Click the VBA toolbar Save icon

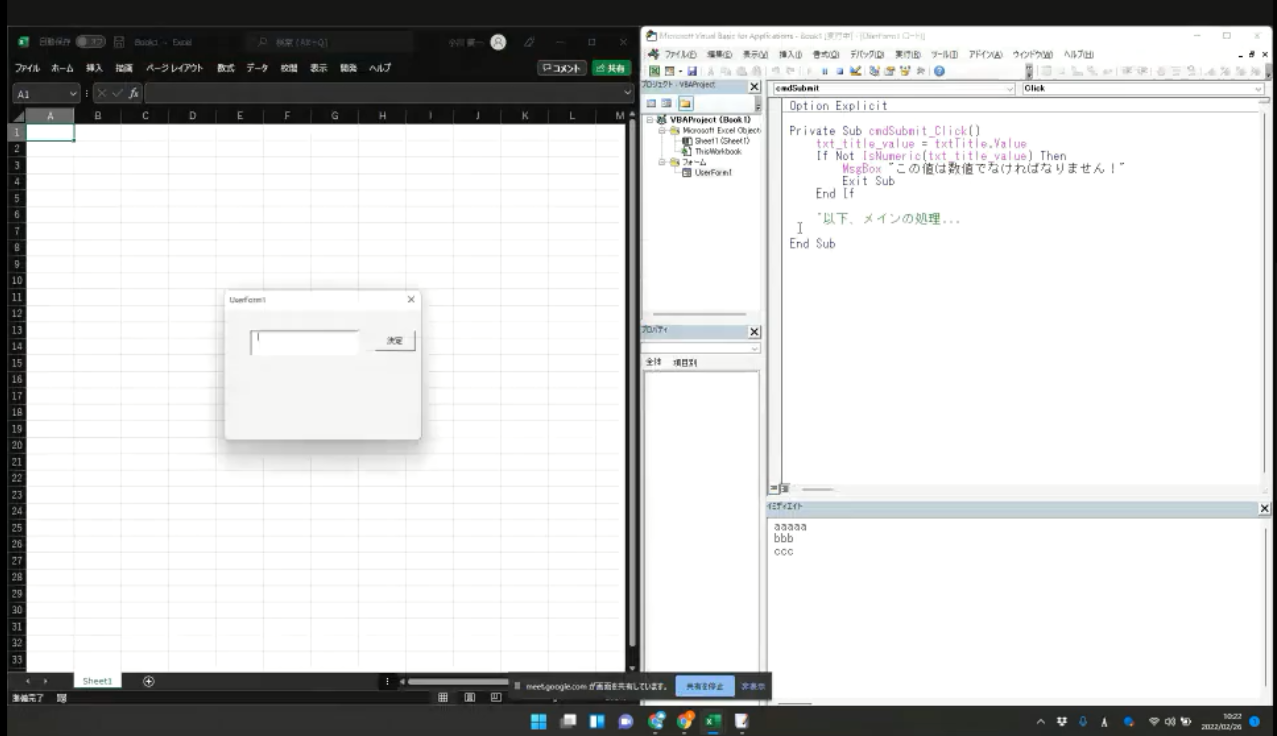(692, 72)
